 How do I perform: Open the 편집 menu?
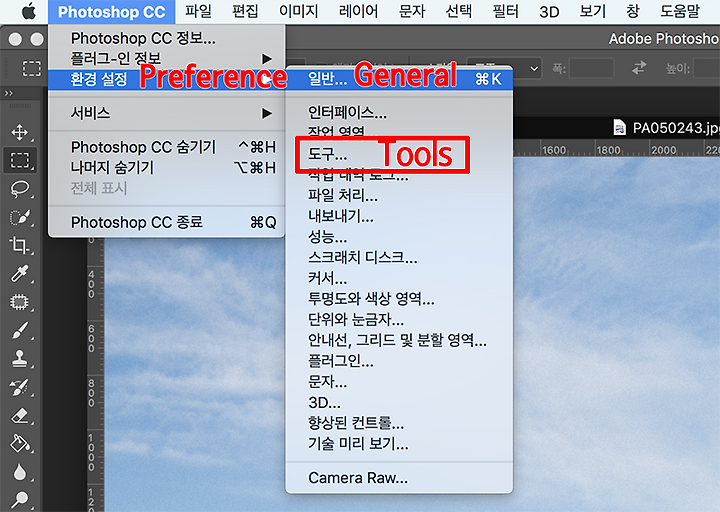pyautogui.click(x=245, y=12)
